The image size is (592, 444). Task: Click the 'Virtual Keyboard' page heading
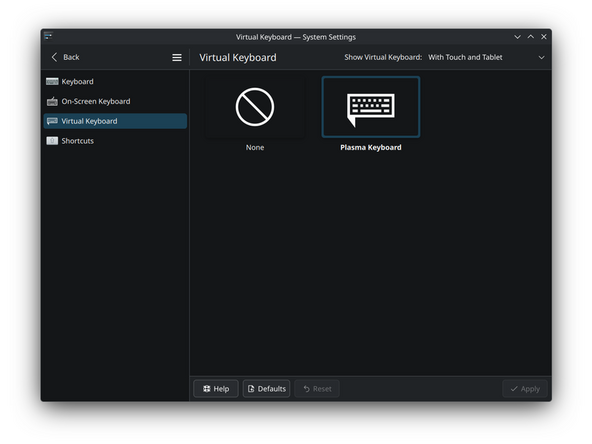[x=238, y=57]
